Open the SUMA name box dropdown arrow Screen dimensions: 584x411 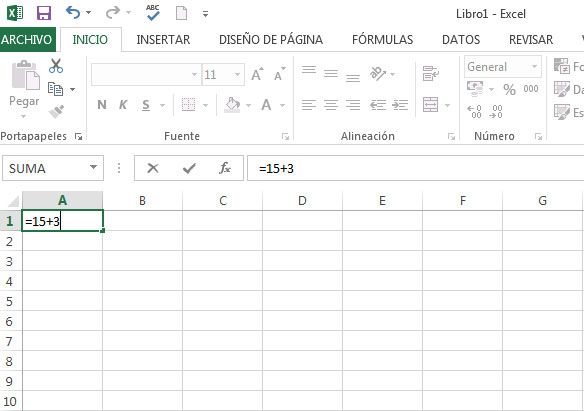pos(93,168)
